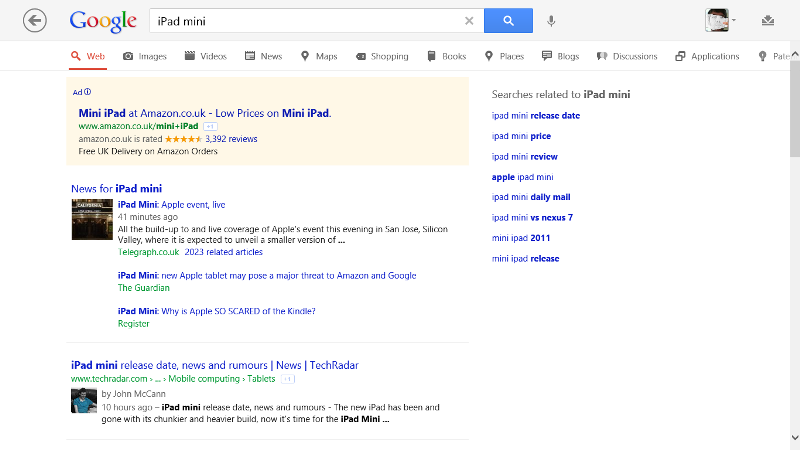Click the back arrow button
The image size is (800, 450).
[x=35, y=21]
